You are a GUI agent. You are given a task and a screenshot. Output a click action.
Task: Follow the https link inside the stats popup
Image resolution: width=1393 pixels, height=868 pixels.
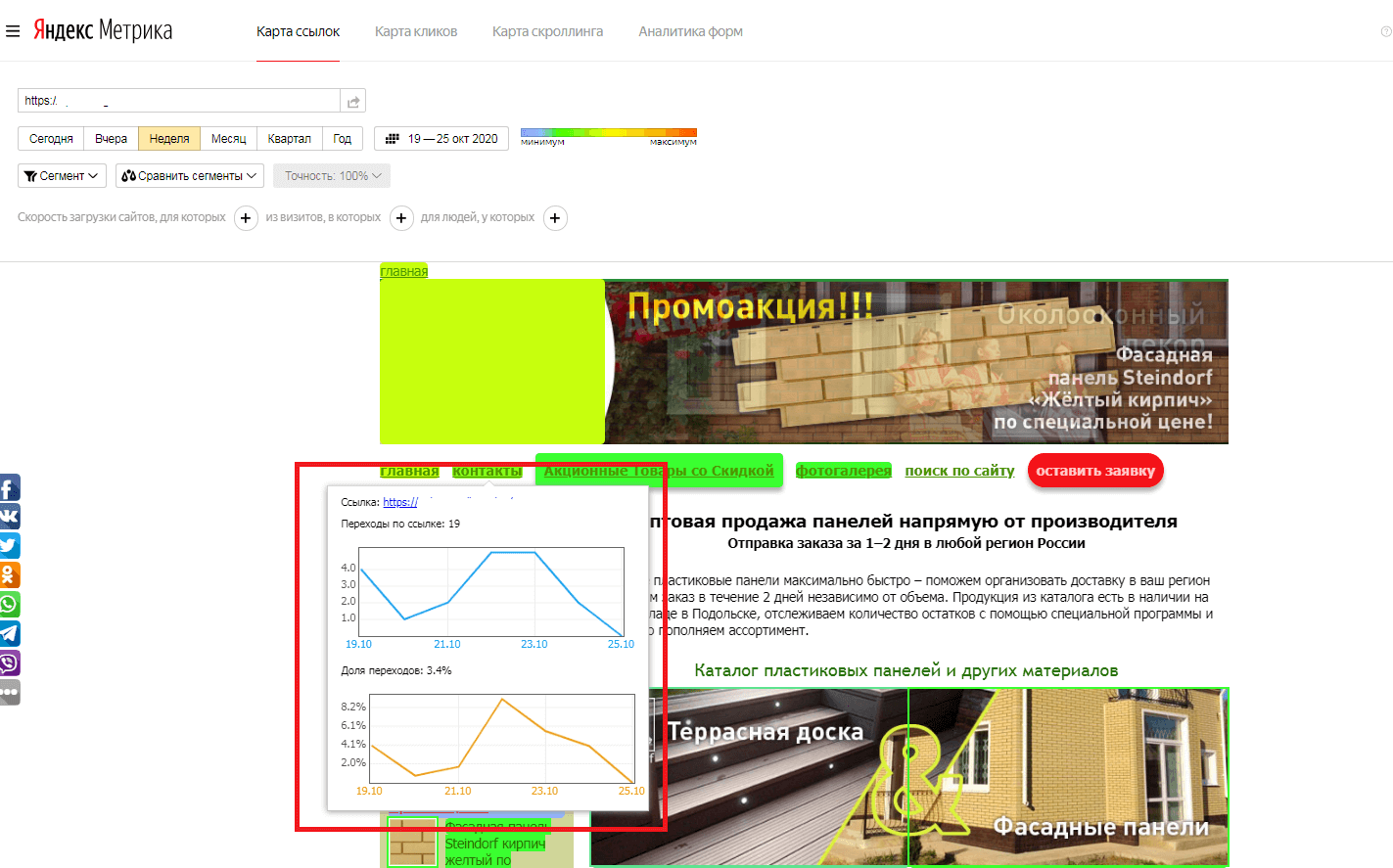point(399,502)
